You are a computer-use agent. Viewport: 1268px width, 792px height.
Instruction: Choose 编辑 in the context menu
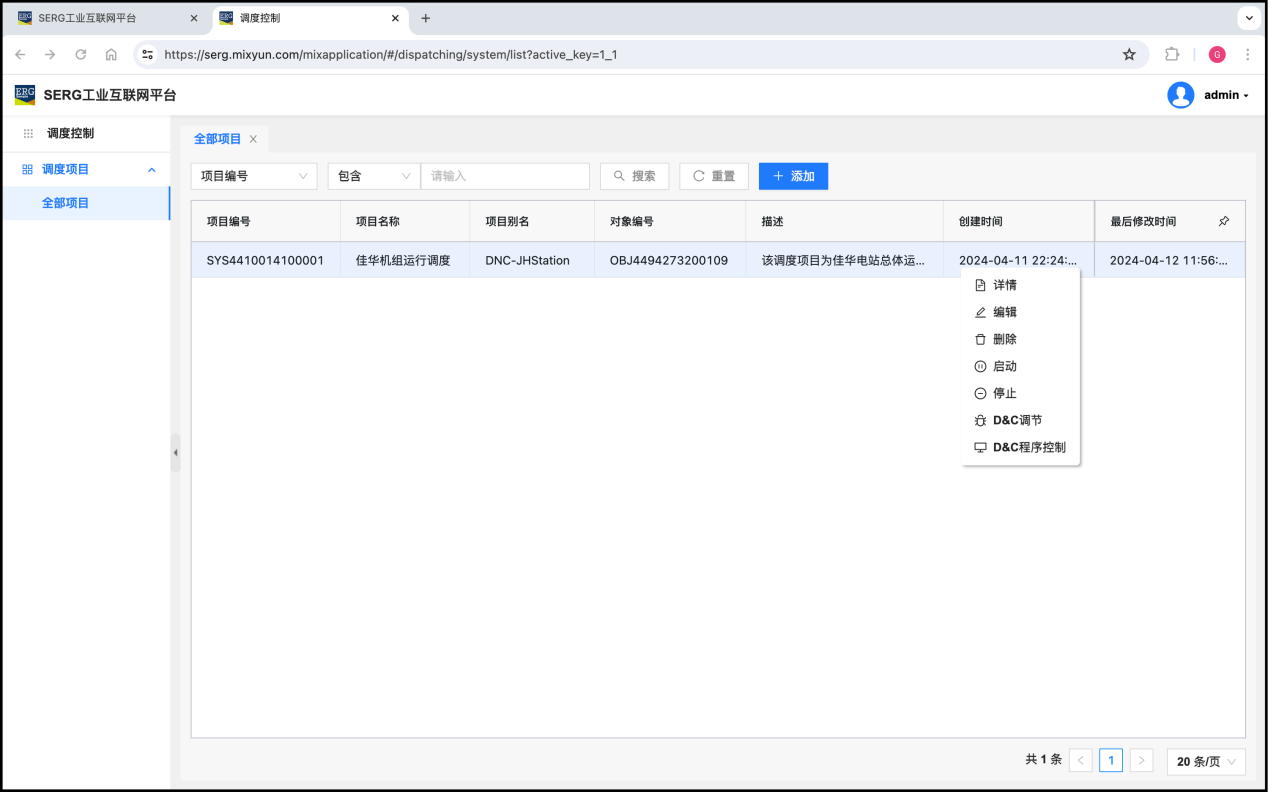click(1004, 312)
